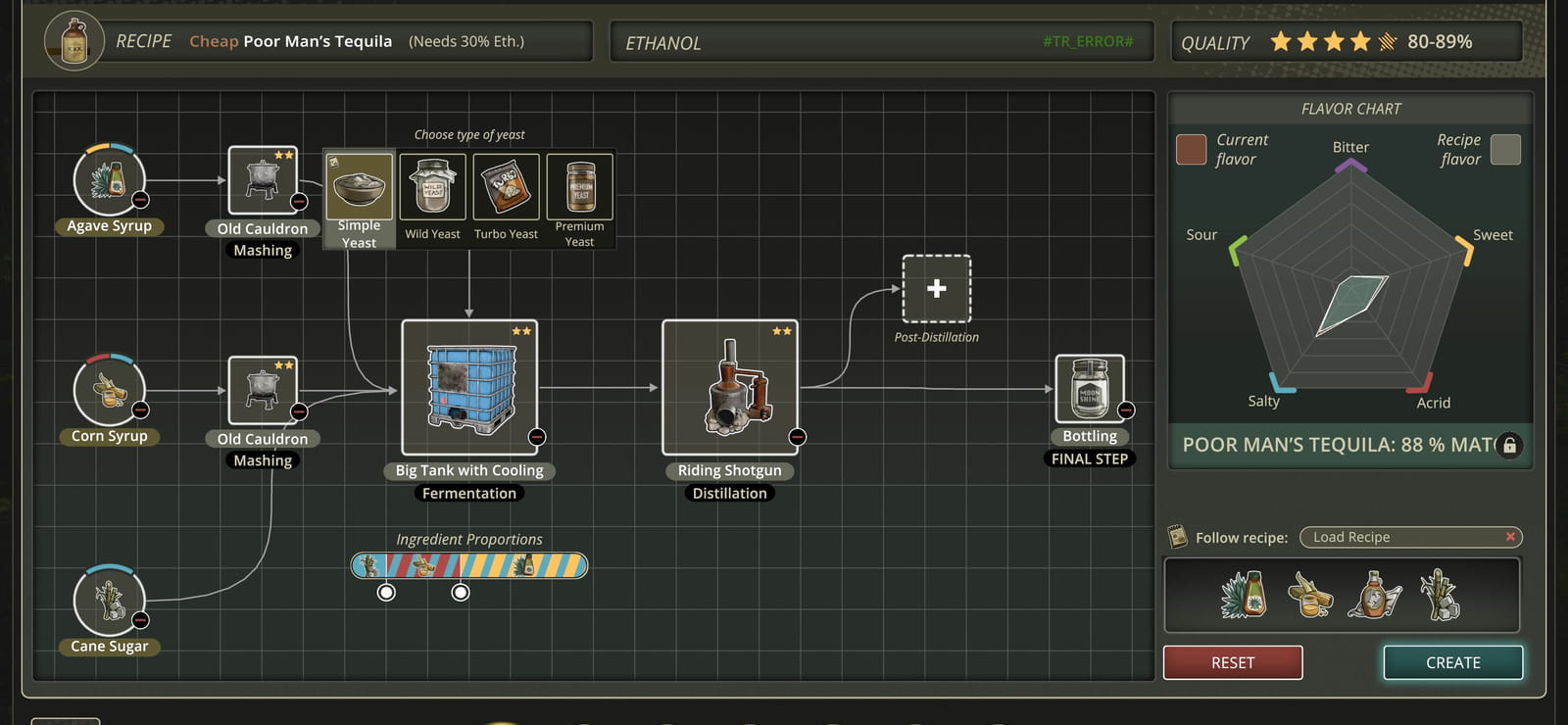Toggle the flavor match lock icon
This screenshot has width=1568, height=725.
(x=1510, y=445)
